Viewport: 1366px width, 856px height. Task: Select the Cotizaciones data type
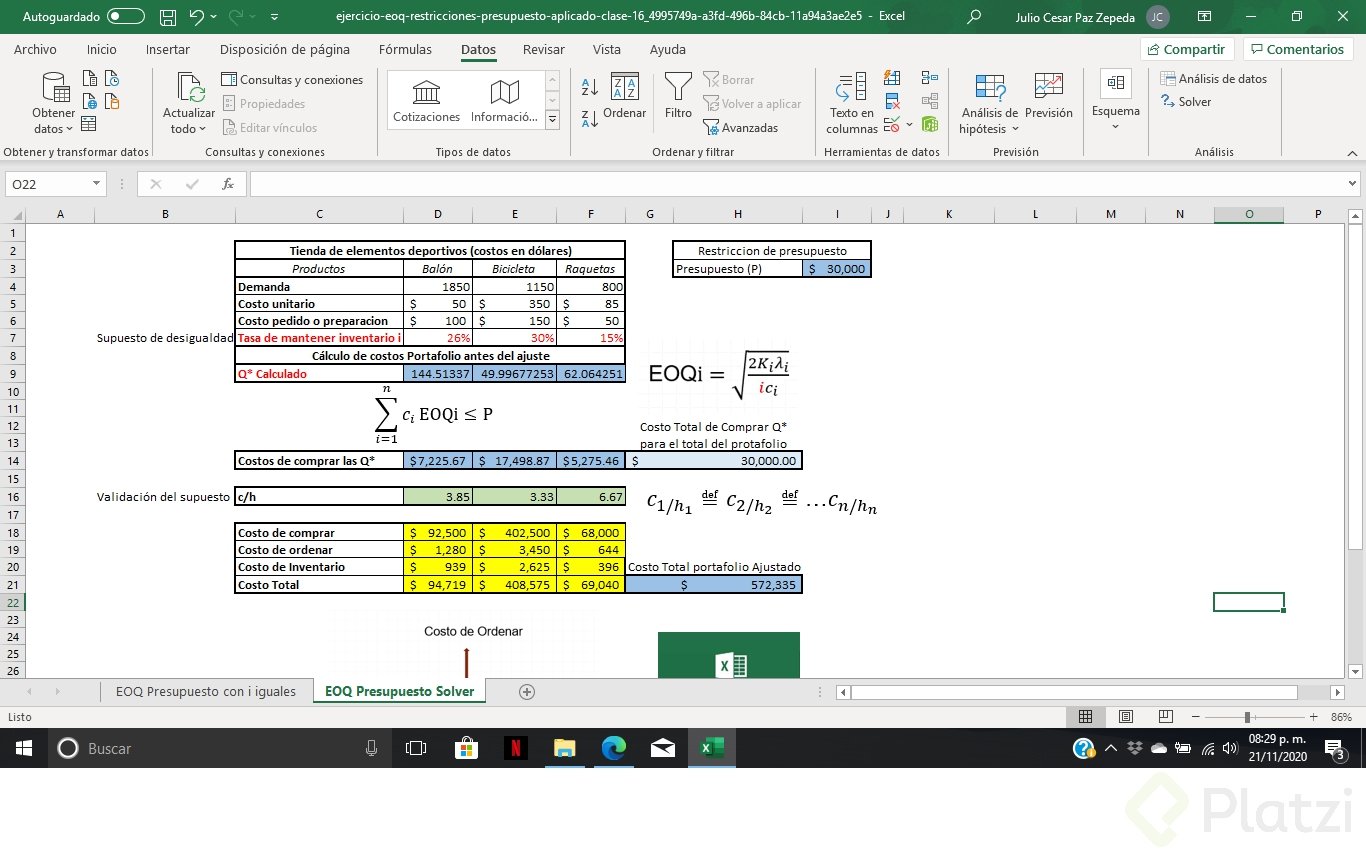coord(425,99)
